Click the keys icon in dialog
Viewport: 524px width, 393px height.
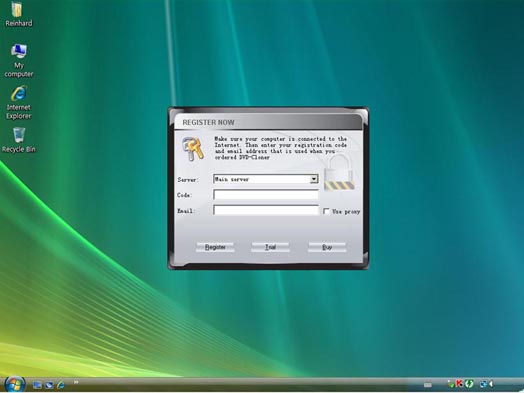click(193, 149)
